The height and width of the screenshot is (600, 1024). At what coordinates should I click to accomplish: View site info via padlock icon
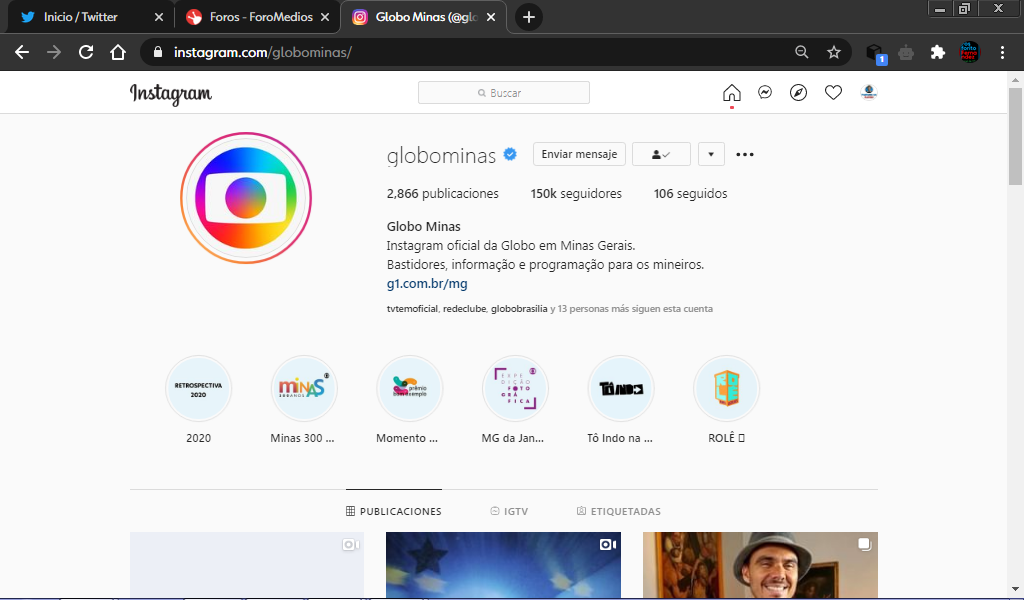tap(157, 52)
